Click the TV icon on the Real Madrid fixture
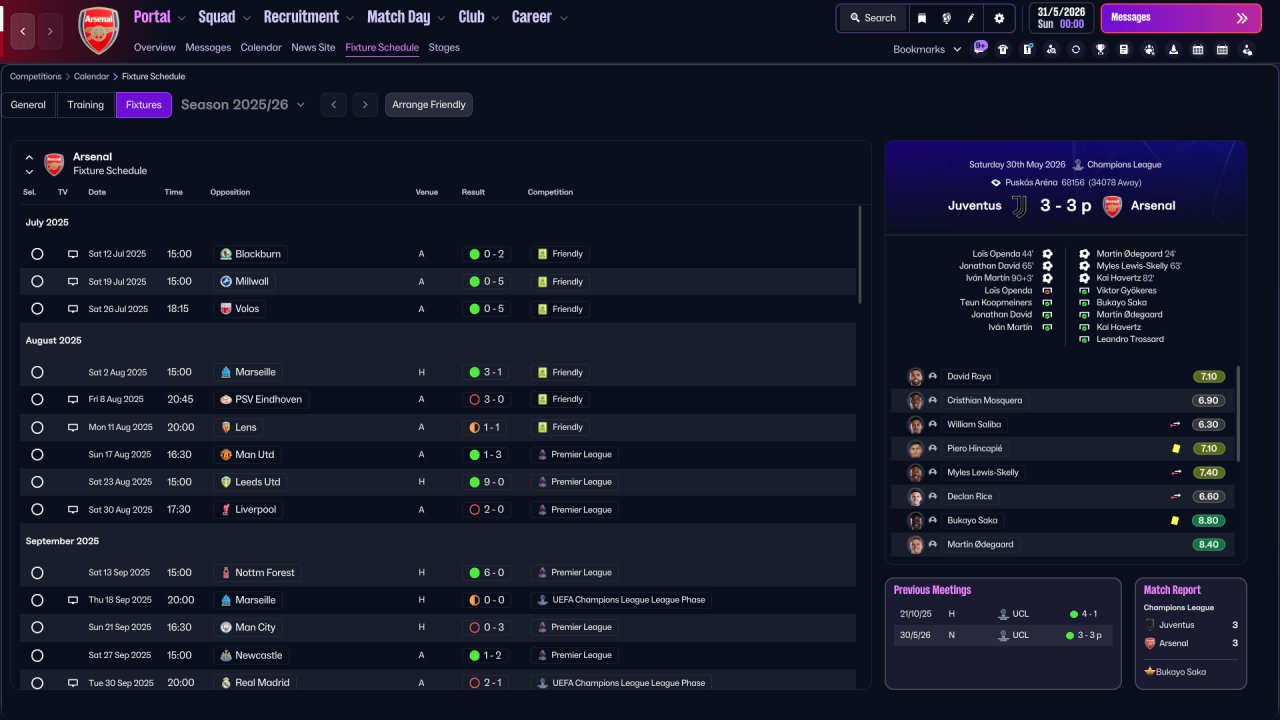This screenshot has width=1280, height=720. (x=73, y=683)
